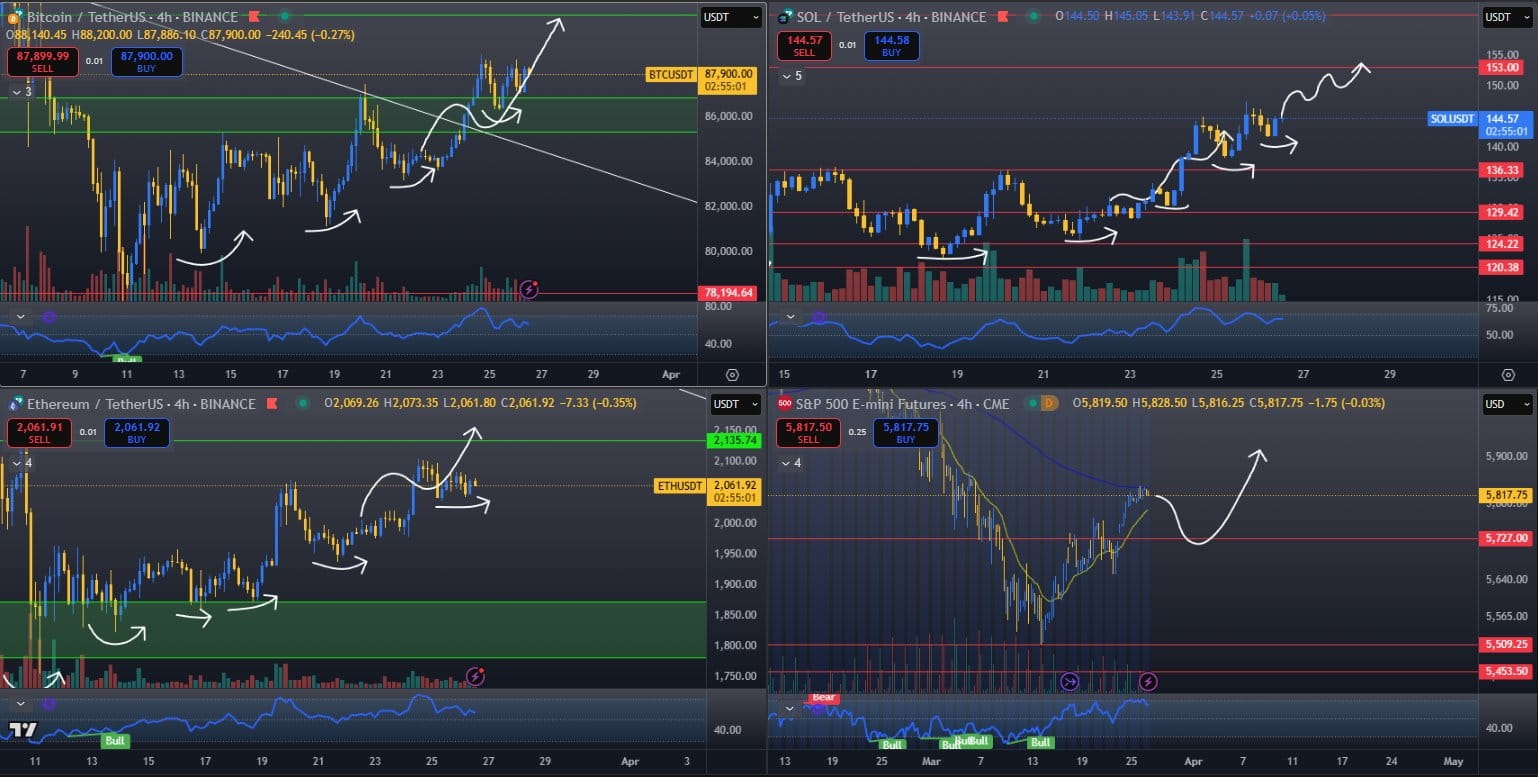The height and width of the screenshot is (777, 1538).
Task: Click the SOL SELL 144.57 button
Action: tap(804, 46)
